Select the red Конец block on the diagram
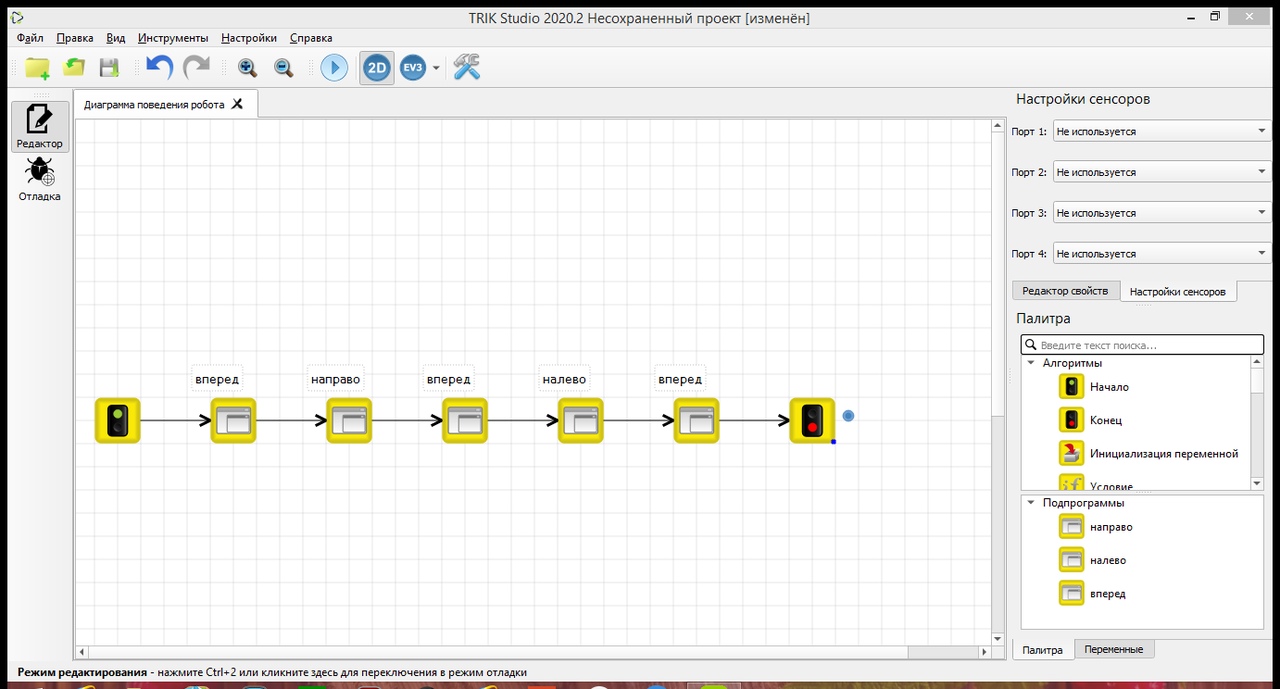 [x=812, y=421]
